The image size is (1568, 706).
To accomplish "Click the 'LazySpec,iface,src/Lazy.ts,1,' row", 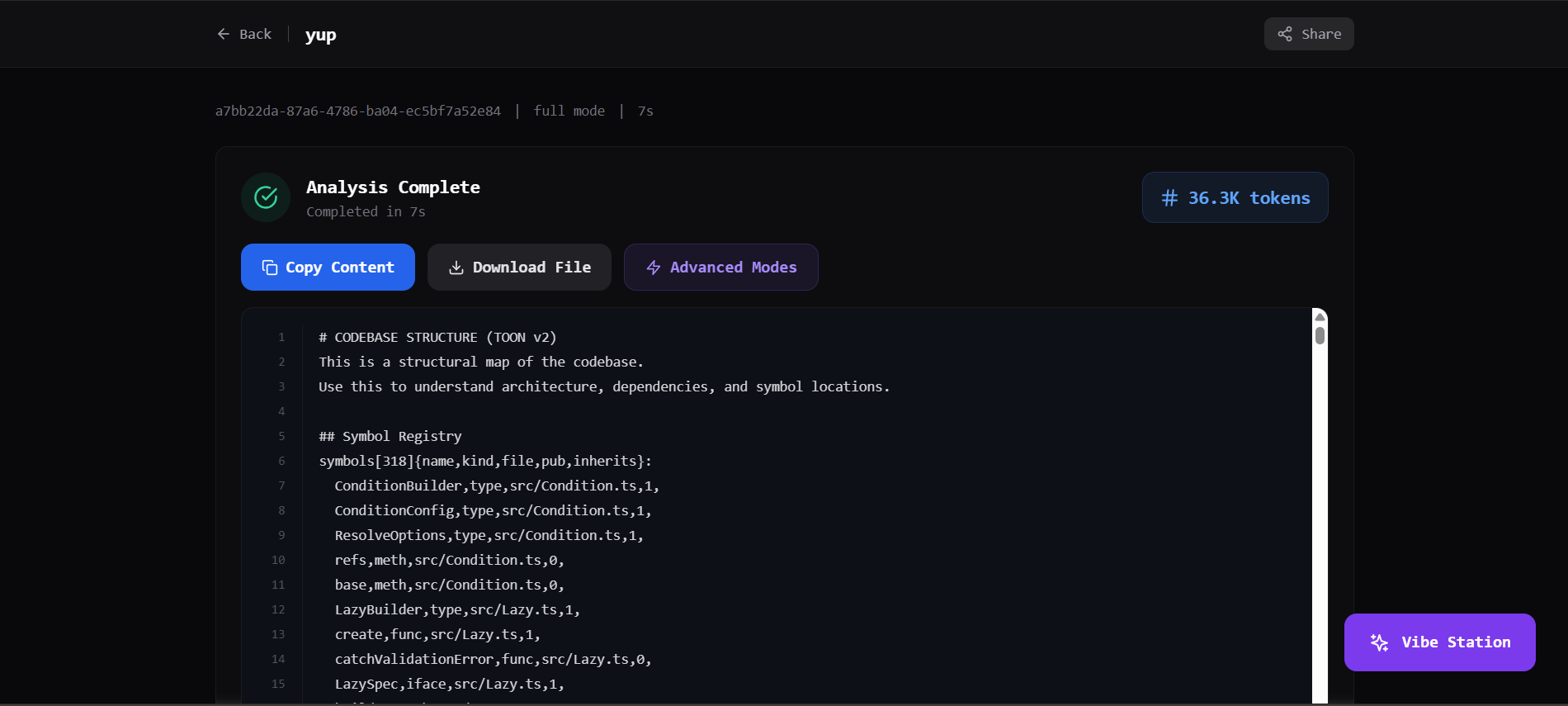I will point(449,684).
